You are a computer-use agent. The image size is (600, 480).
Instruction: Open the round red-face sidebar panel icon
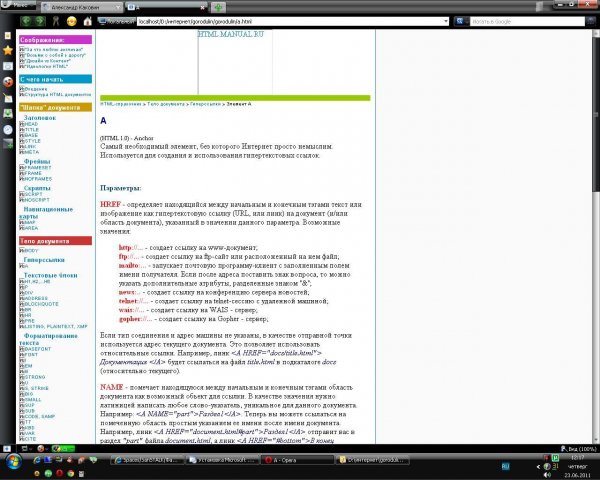(x=8, y=82)
